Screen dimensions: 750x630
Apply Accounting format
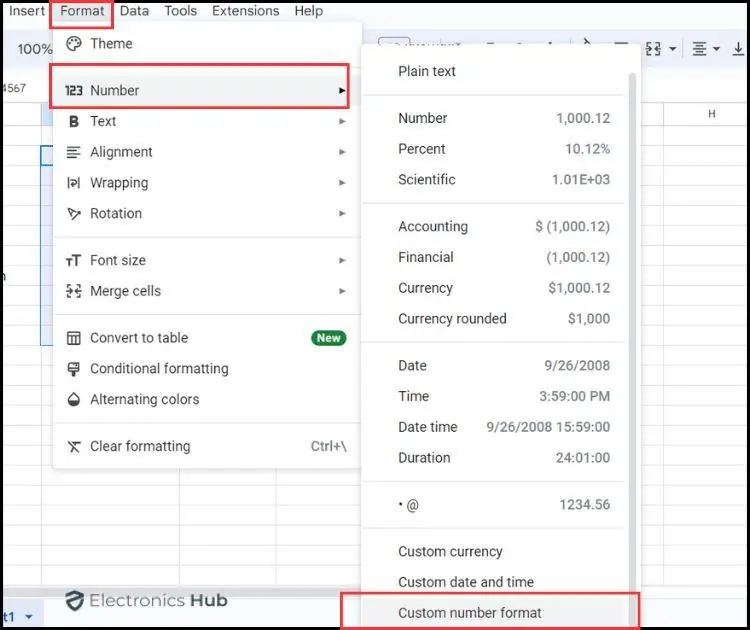click(495, 226)
